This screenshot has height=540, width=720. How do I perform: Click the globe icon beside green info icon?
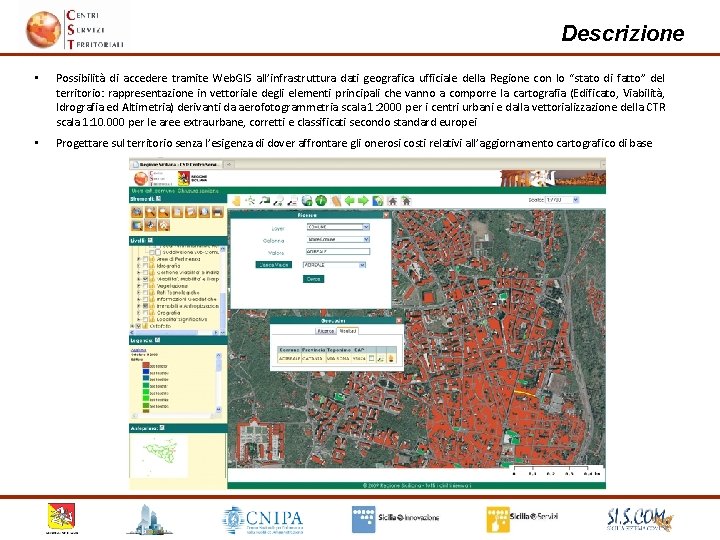(307, 201)
